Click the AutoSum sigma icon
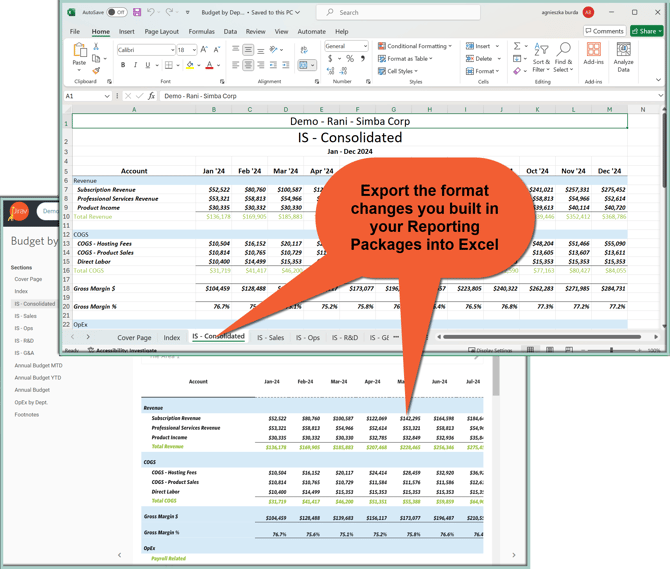This screenshot has width=670, height=569. (x=517, y=46)
